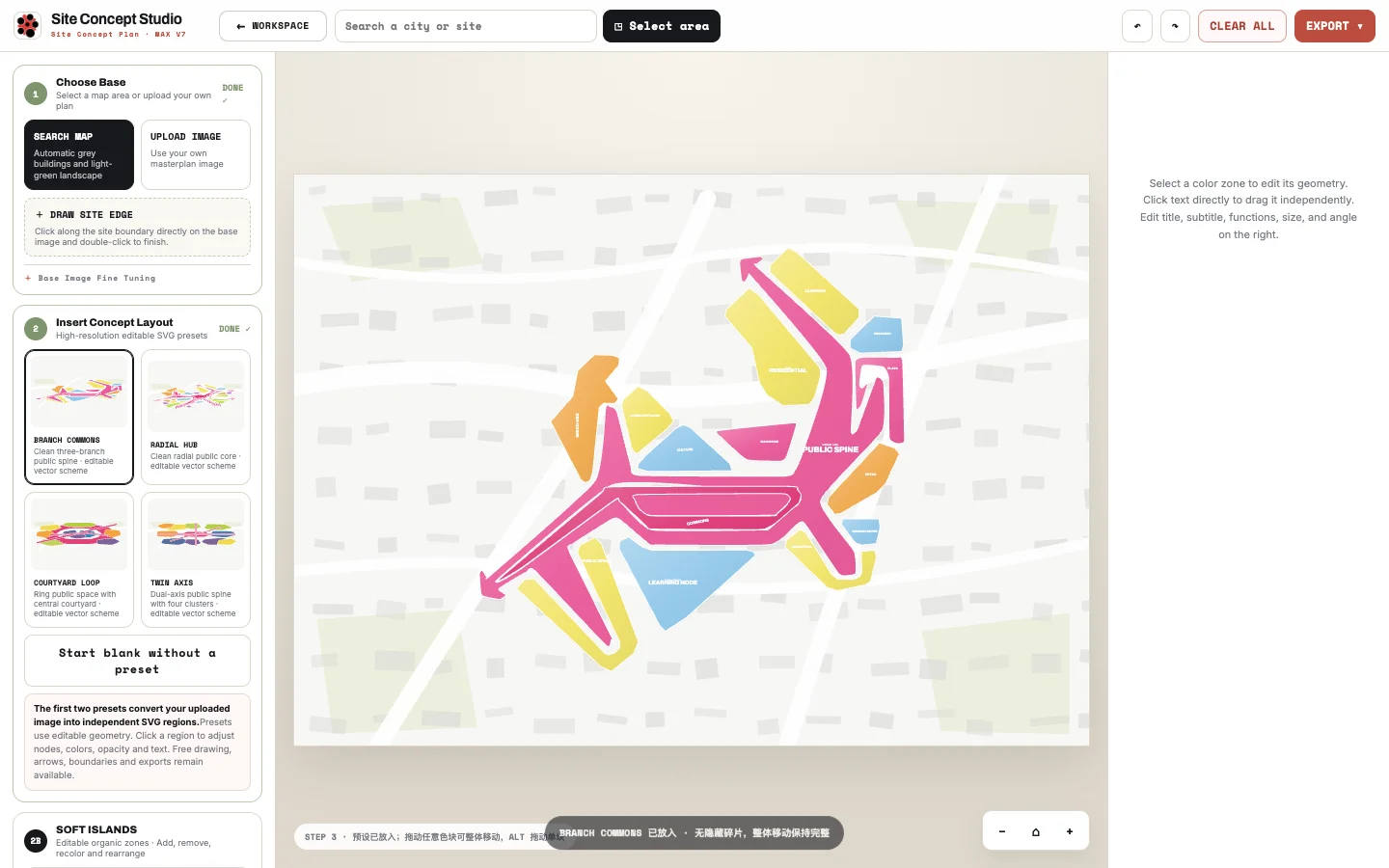Collapse Choose Base via its DONE indicator
The image size is (1389, 868).
coord(232,92)
